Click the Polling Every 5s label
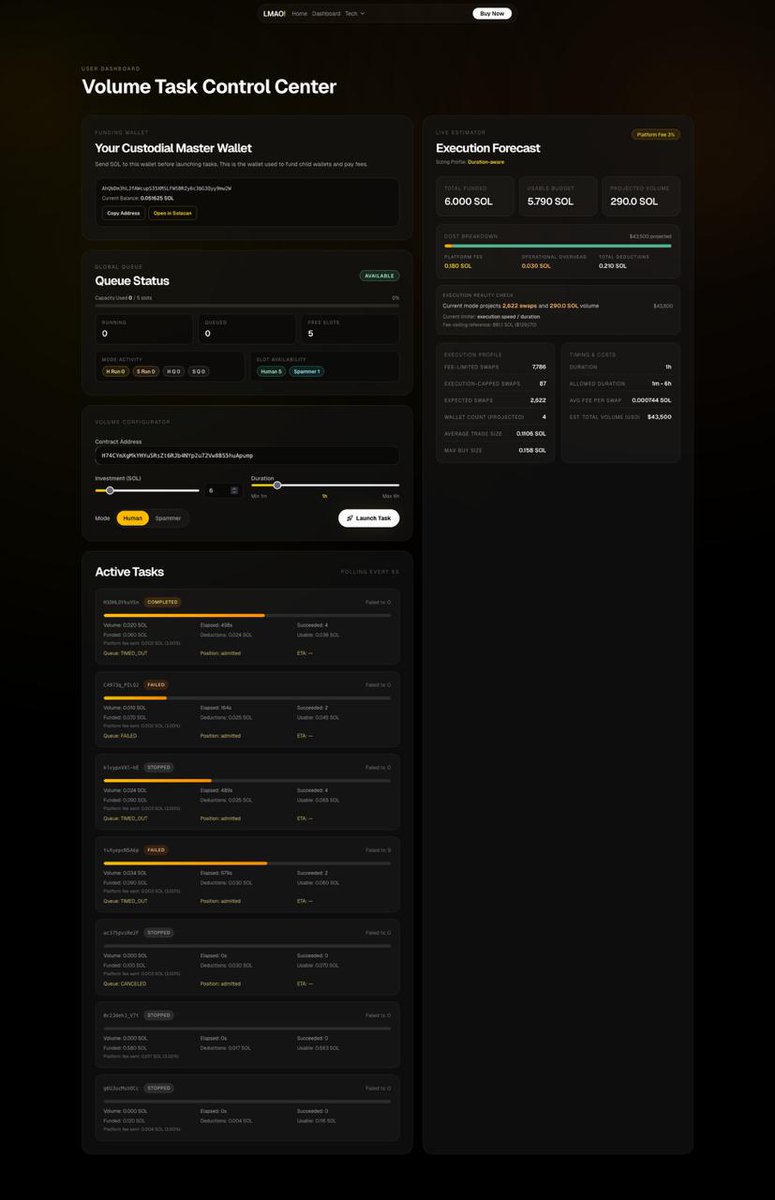This screenshot has width=775, height=1200. 370,572
